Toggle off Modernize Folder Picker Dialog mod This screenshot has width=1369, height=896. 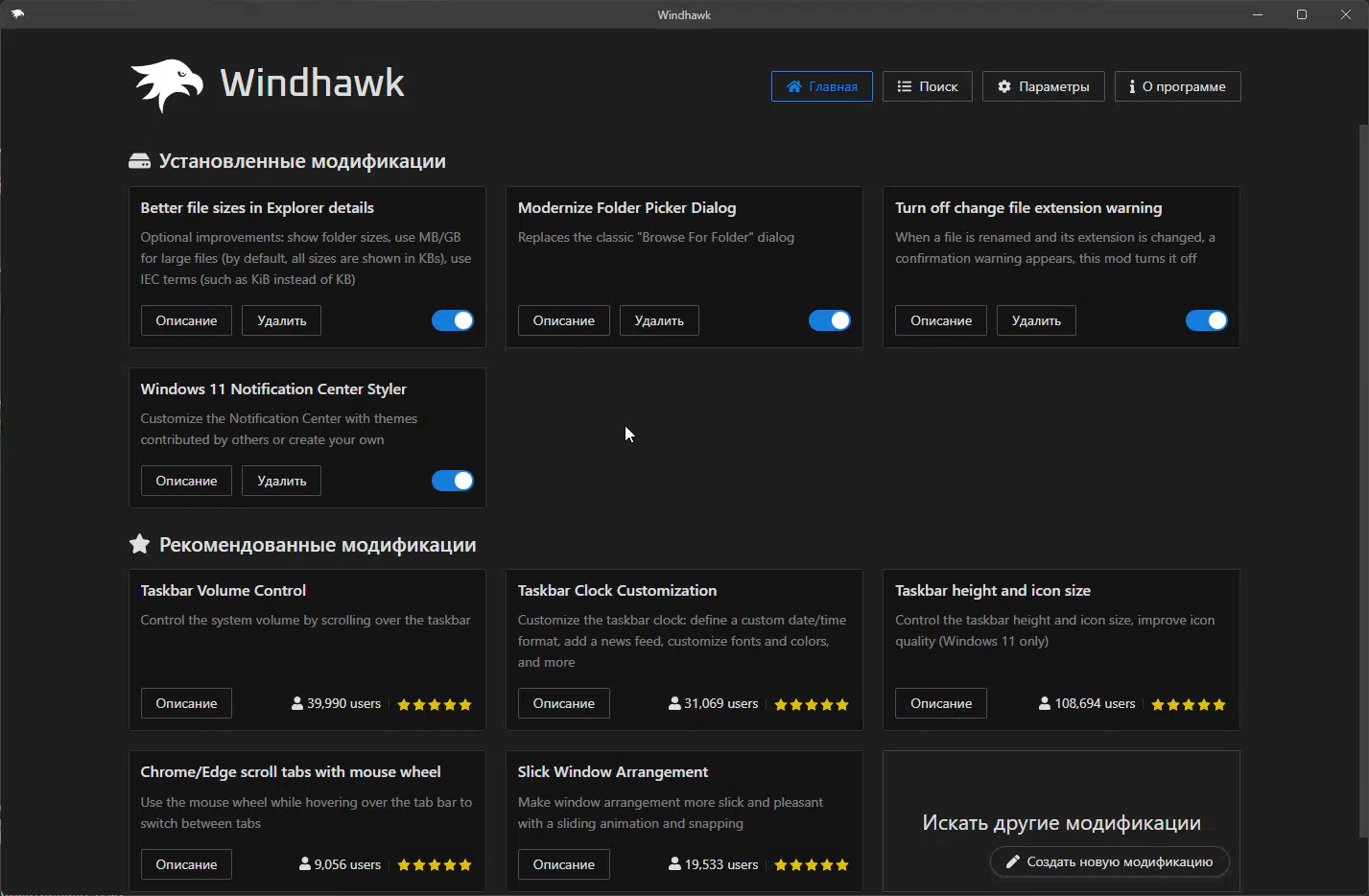pyautogui.click(x=830, y=320)
